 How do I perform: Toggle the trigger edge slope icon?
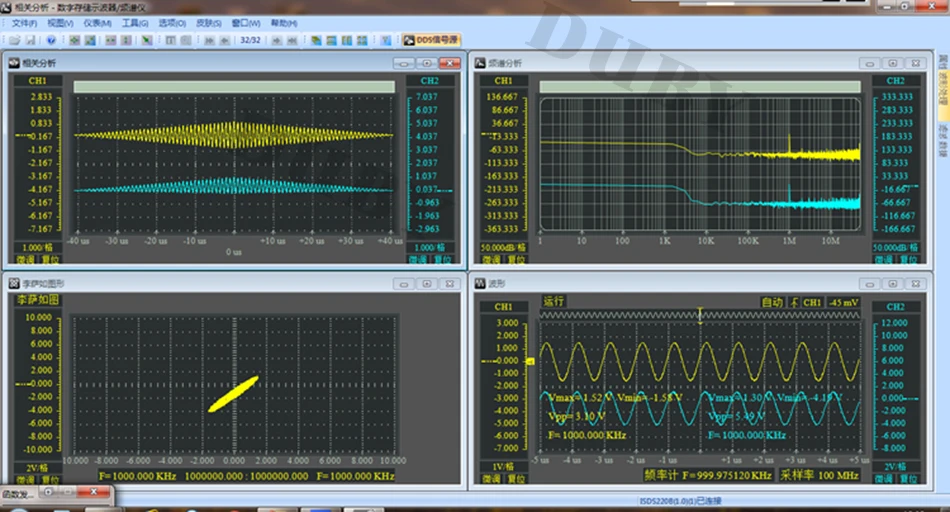(794, 302)
